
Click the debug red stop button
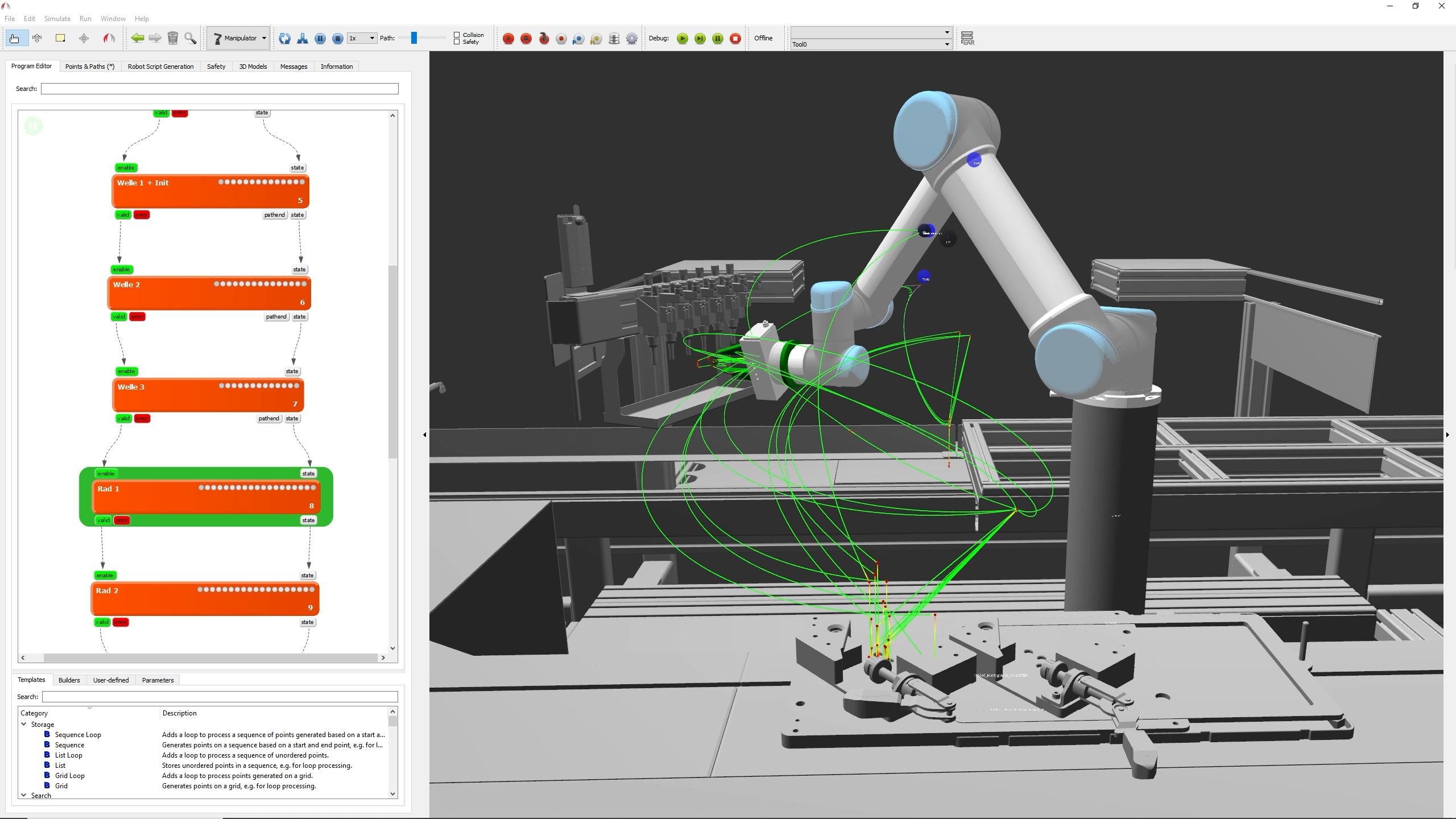(x=735, y=38)
